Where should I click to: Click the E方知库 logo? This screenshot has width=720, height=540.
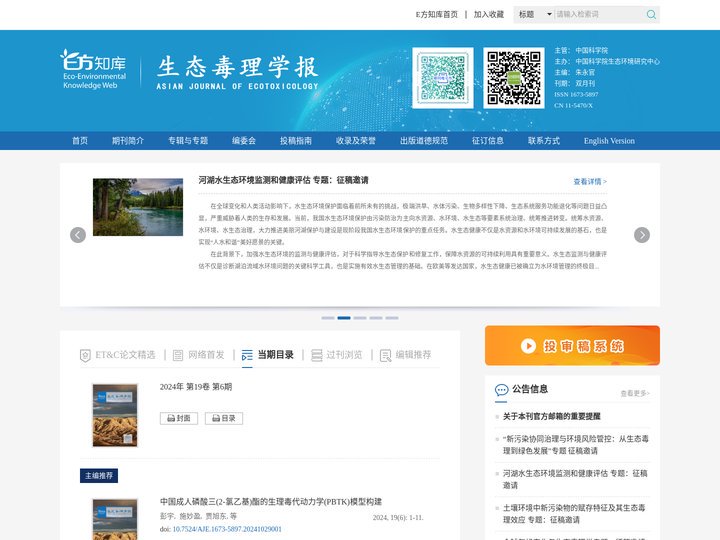(93, 69)
